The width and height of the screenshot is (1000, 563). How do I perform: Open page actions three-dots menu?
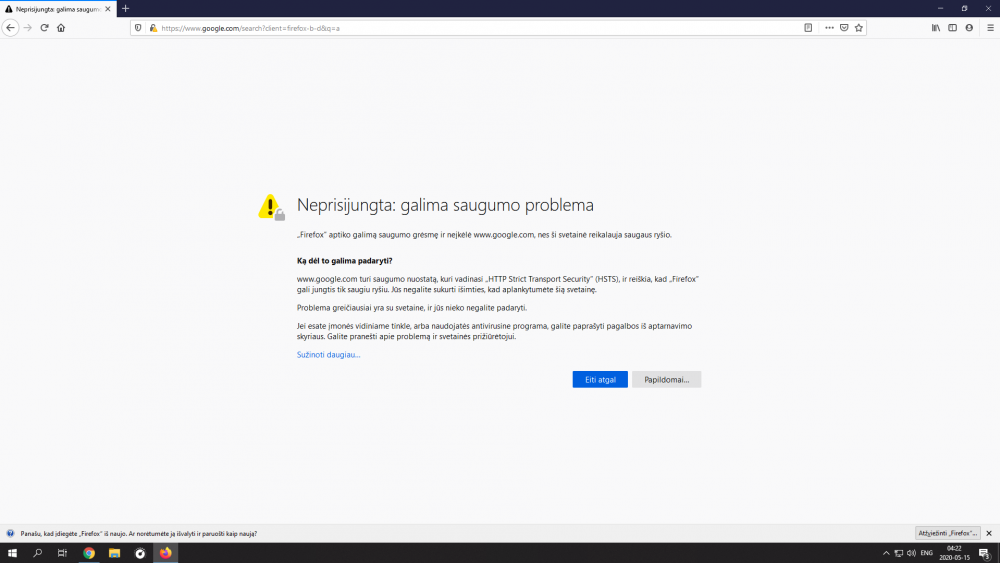(829, 28)
